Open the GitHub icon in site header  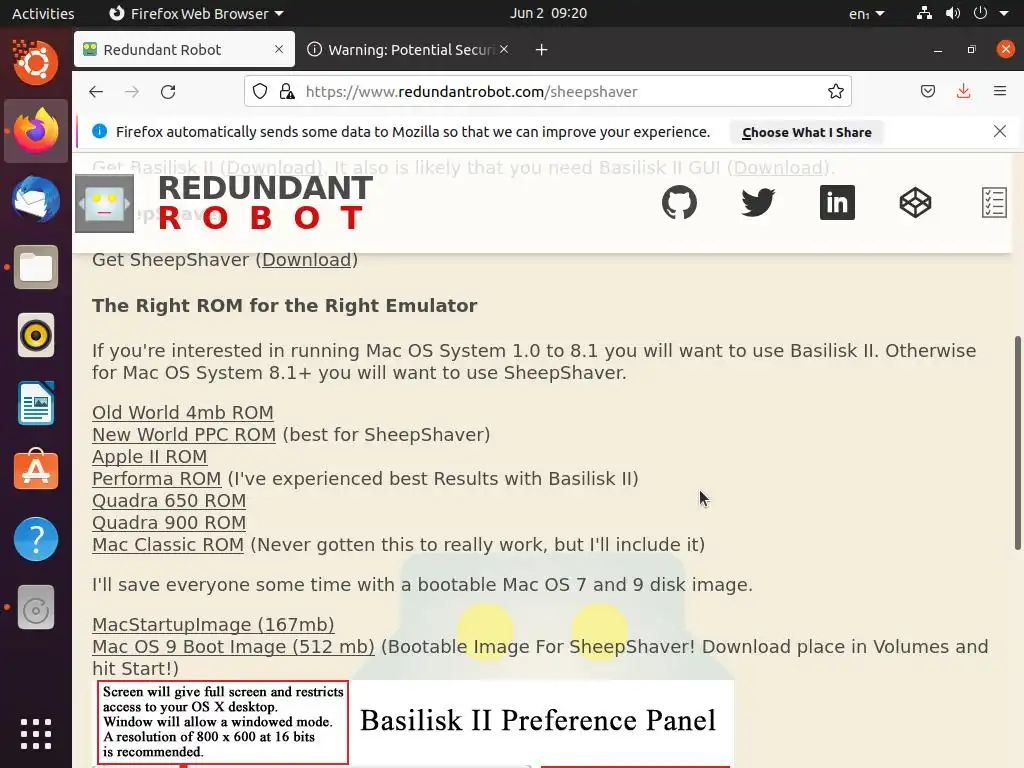[679, 202]
